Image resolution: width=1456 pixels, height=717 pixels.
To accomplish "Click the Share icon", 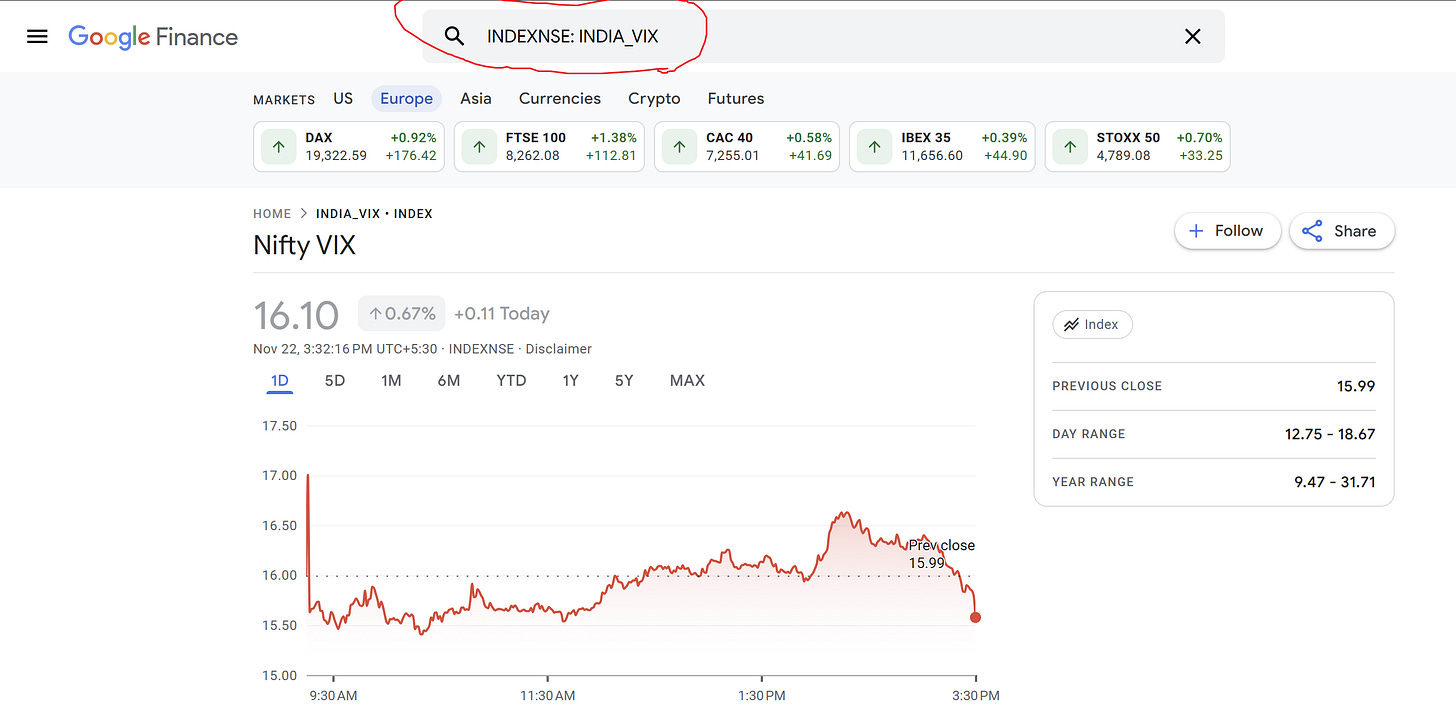I will tap(1312, 231).
